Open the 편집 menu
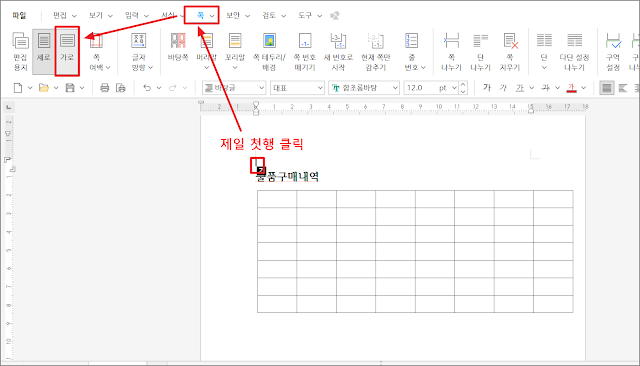640x366 pixels. point(64,16)
